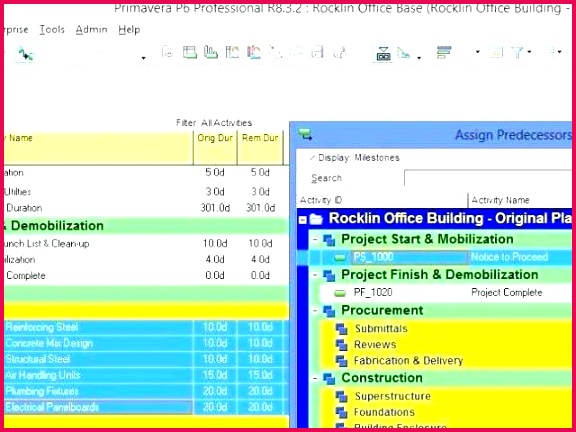Open the dropdown arrow beside the Filter icon
The width and height of the screenshot is (576, 432).
(x=529, y=52)
